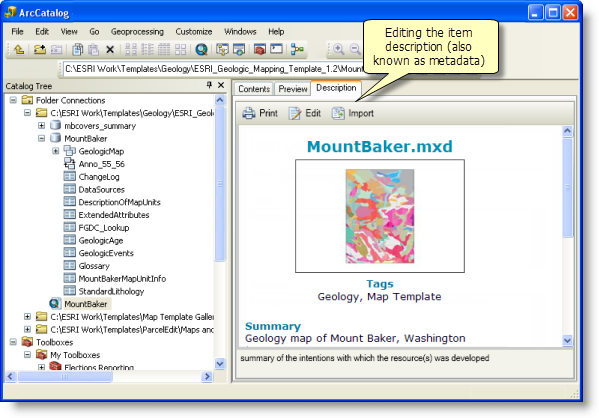Launch ArcMap from the toolbar
The width and height of the screenshot is (599, 418).
[x=201, y=49]
